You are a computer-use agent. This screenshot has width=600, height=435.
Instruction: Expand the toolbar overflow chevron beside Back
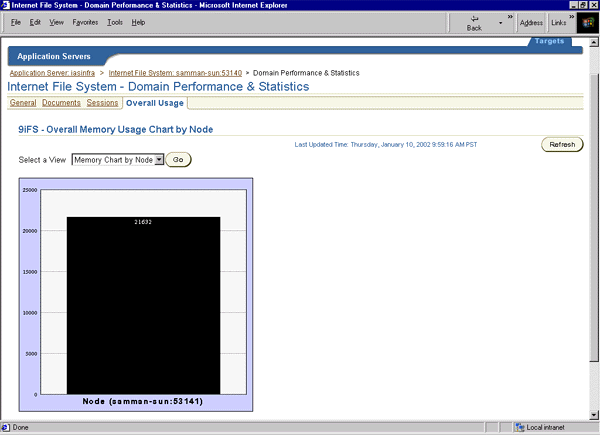[510, 16]
